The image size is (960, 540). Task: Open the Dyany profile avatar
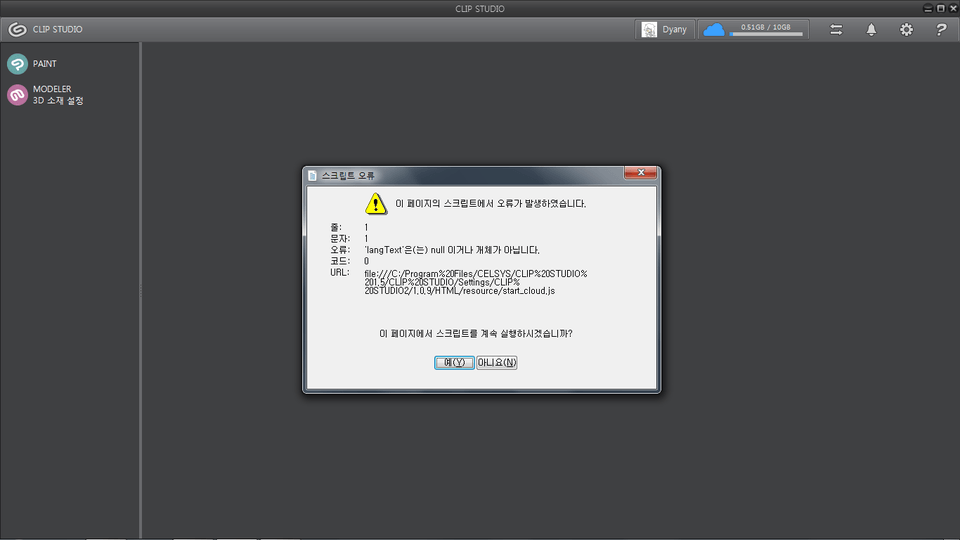tap(649, 29)
